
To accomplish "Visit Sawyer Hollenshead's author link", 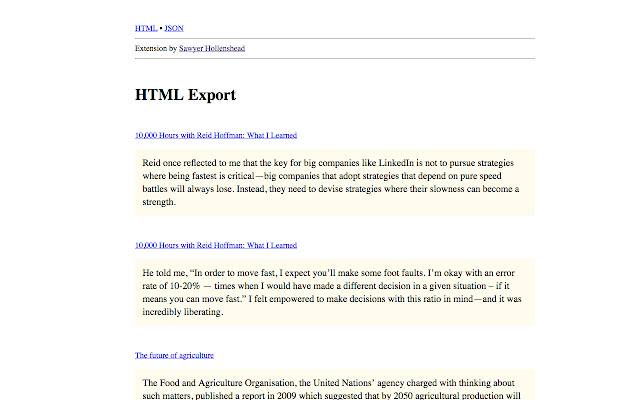I will click(x=212, y=48).
